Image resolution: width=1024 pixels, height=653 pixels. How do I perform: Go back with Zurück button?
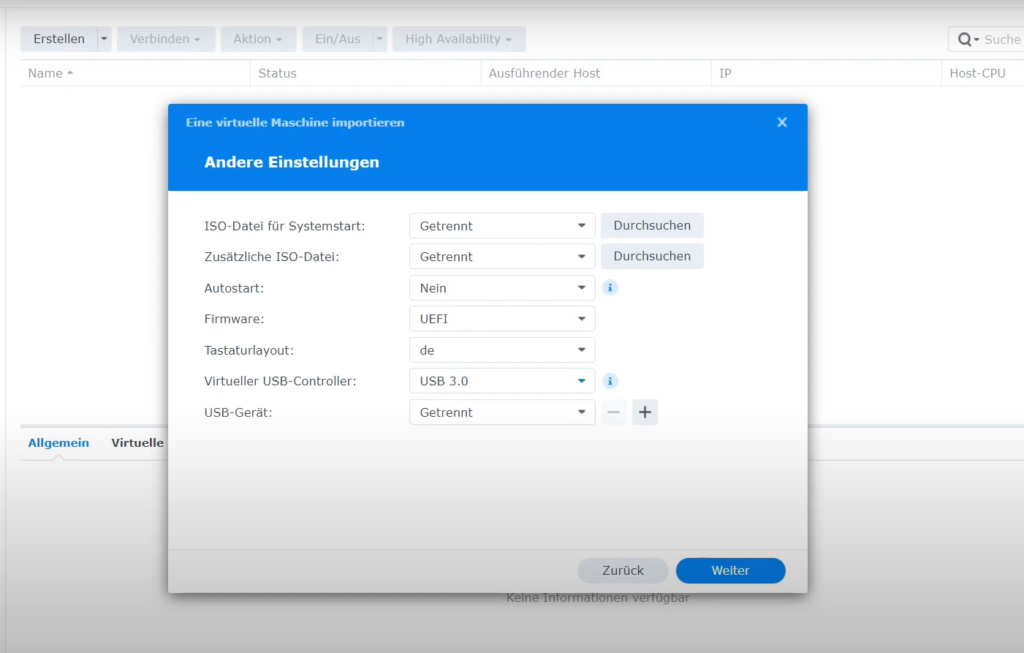pyautogui.click(x=623, y=570)
